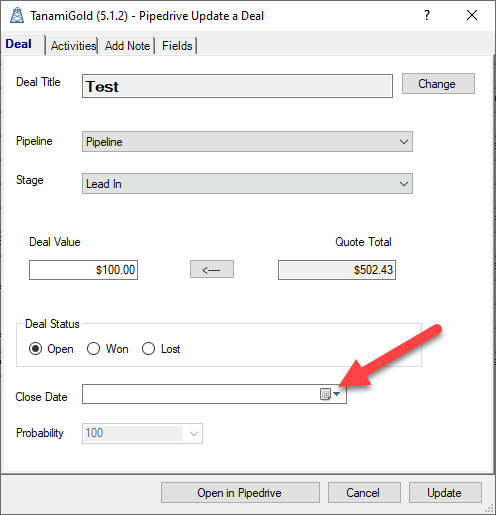Click the Open in Pipedrive button
The height and width of the screenshot is (515, 496).
tap(240, 492)
